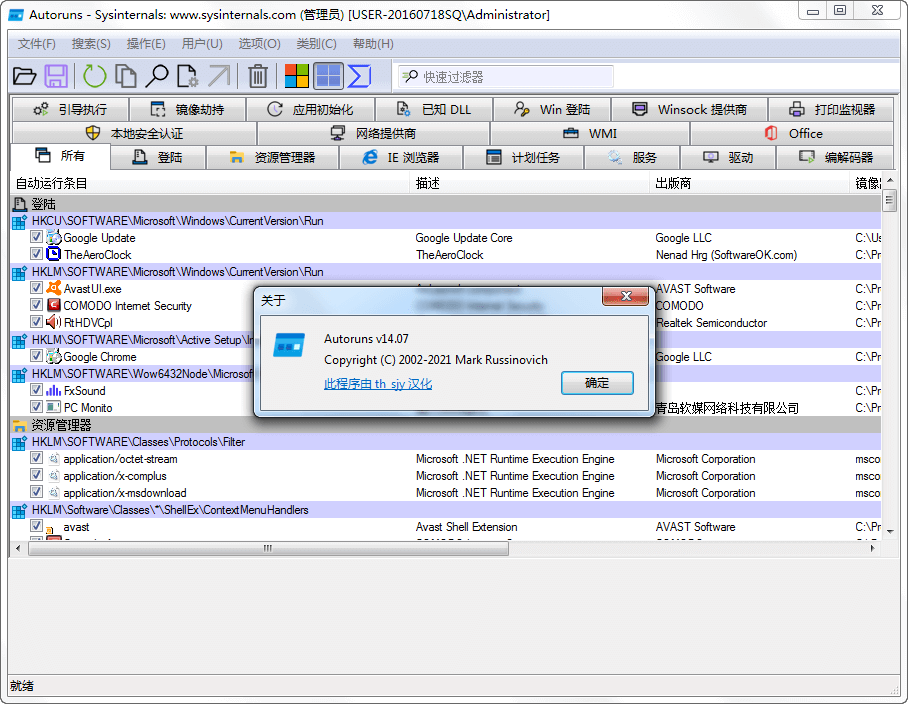Open the 选项(O) menu
This screenshot has width=908, height=704.
coord(259,44)
